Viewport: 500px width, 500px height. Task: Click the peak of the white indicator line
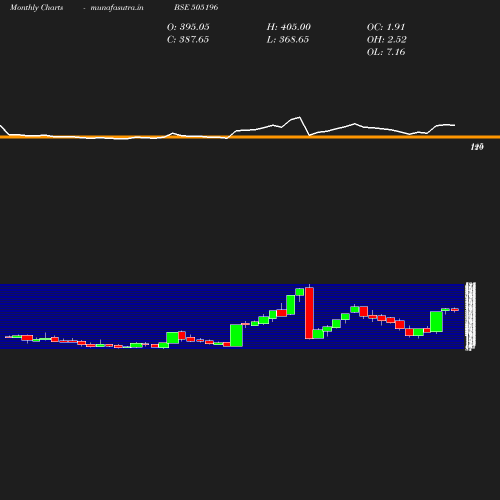(300, 117)
